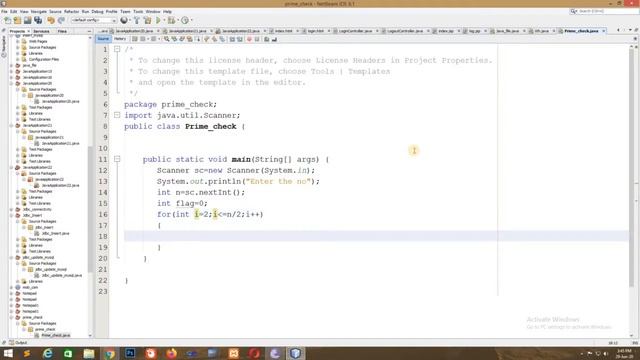Open the Window menu
This screenshot has width=640, height=360.
point(153,11)
